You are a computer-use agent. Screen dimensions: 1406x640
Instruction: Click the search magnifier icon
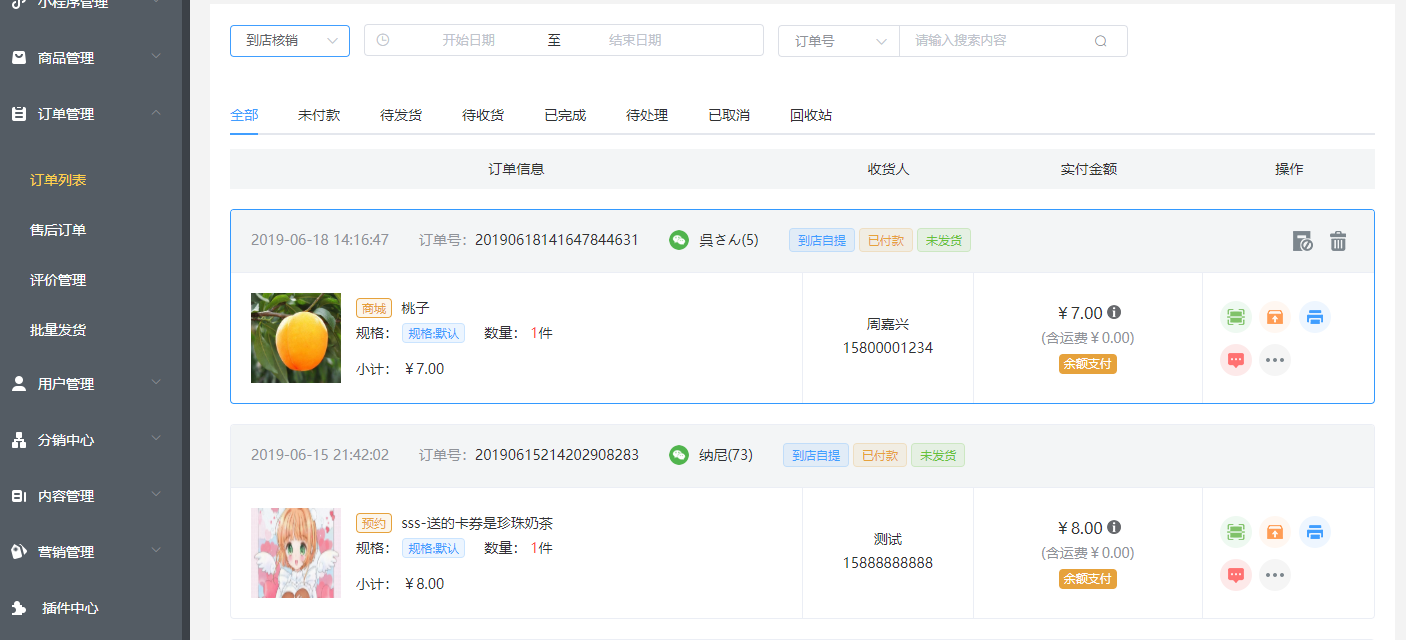[x=1101, y=41]
